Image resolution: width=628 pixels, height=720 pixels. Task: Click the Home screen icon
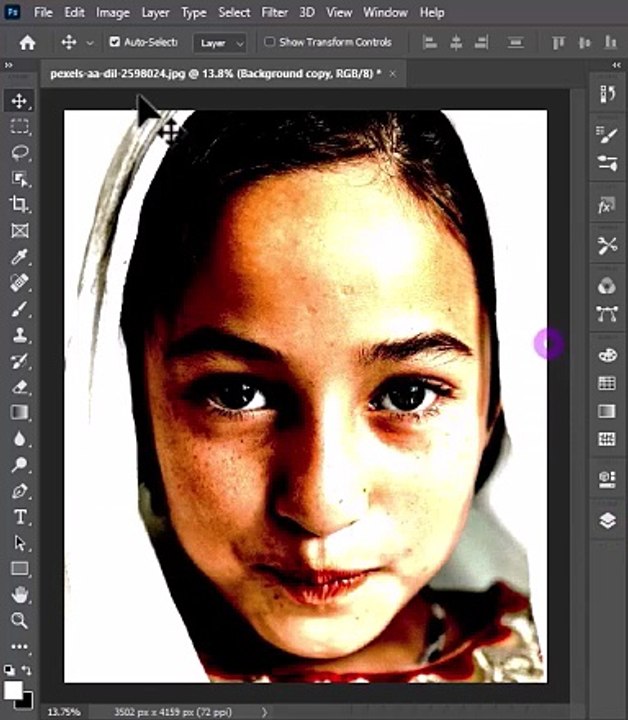pos(28,43)
